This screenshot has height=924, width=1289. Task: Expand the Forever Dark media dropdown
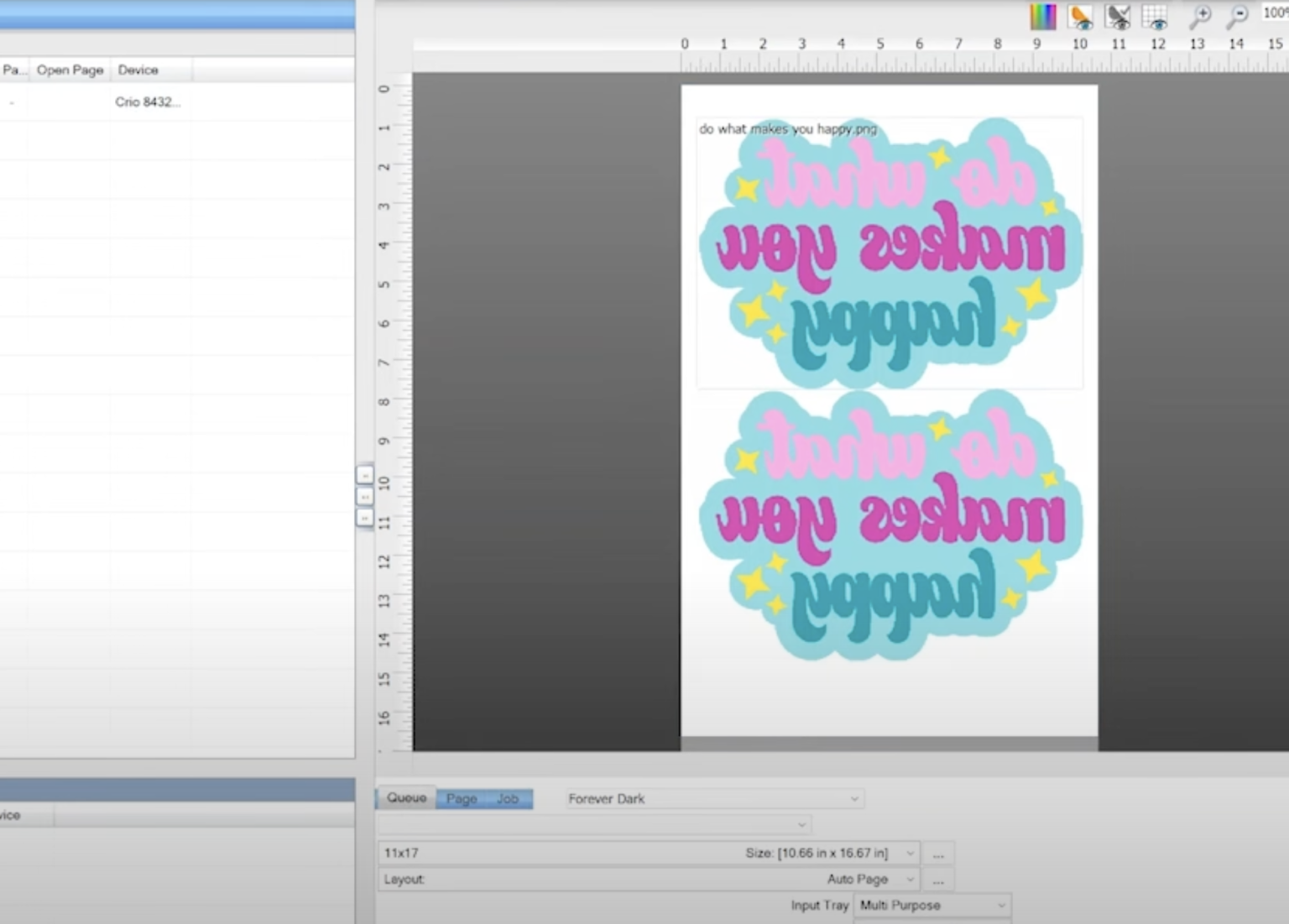click(853, 799)
